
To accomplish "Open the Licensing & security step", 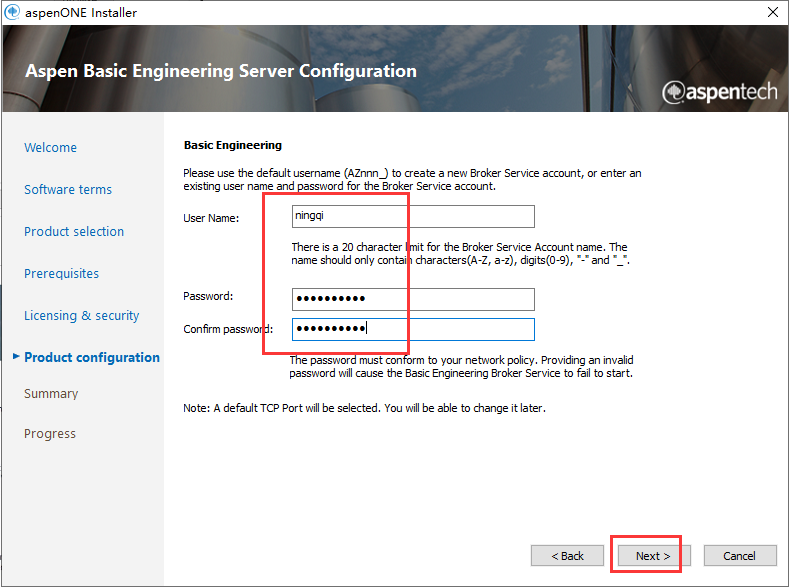I will pos(81,316).
